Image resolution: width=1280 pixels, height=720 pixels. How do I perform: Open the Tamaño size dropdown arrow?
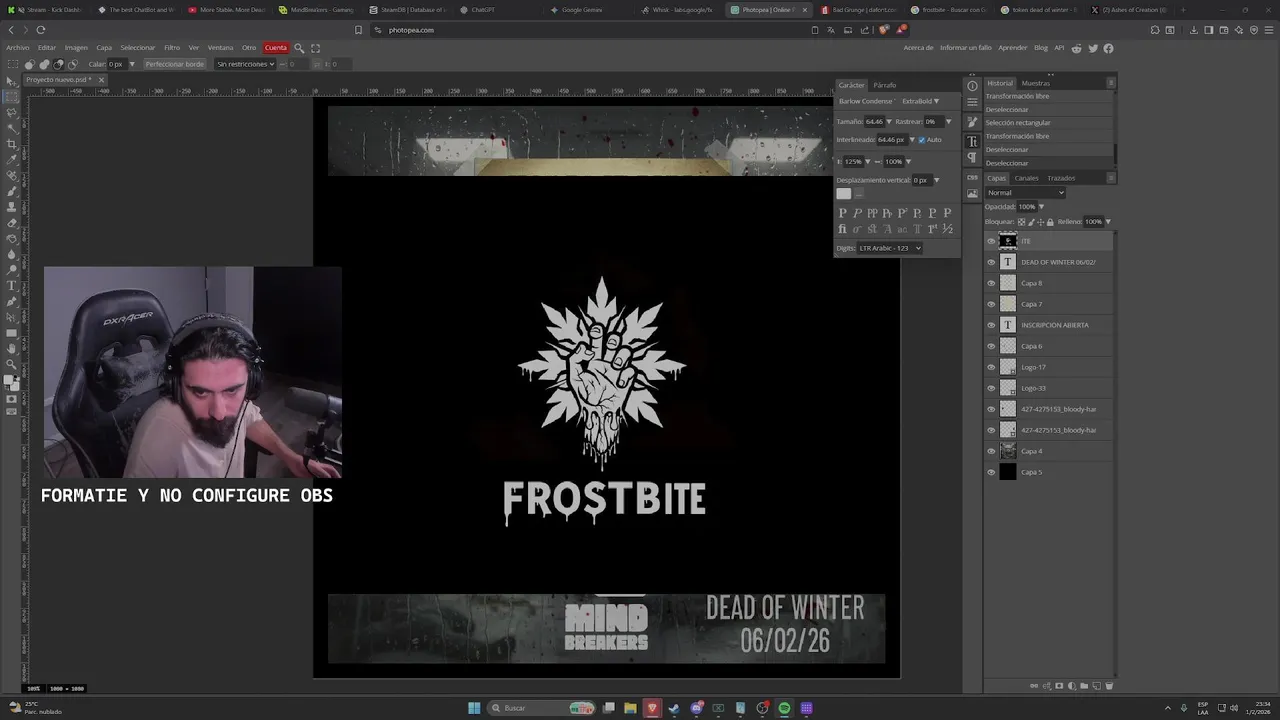889,122
